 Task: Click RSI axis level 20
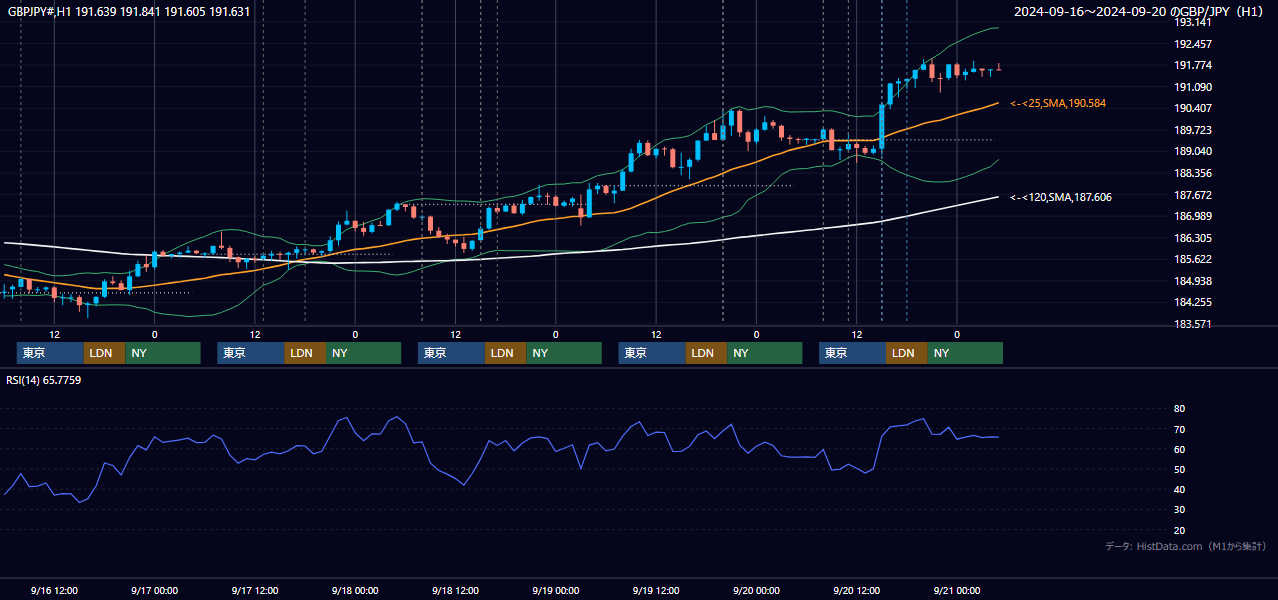pyautogui.click(x=1179, y=530)
